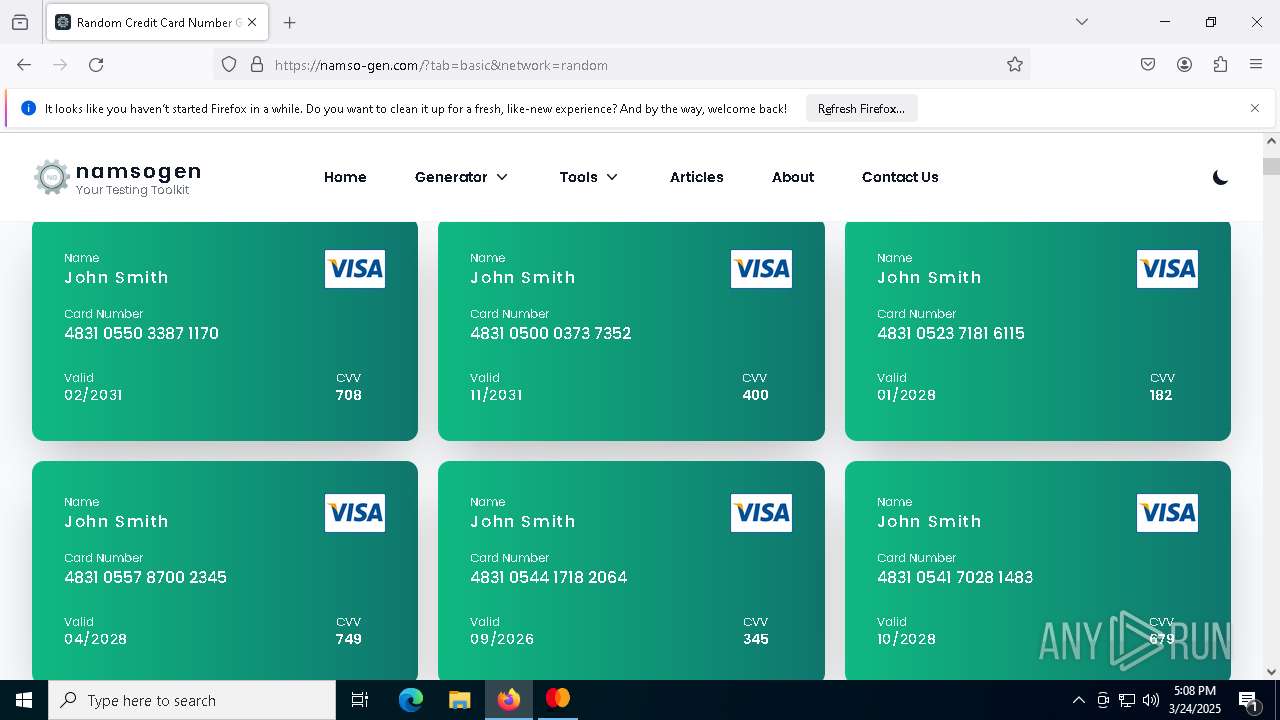Open the Firefox View icon in tab bar
Screen dimensions: 1280x720
point(20,22)
